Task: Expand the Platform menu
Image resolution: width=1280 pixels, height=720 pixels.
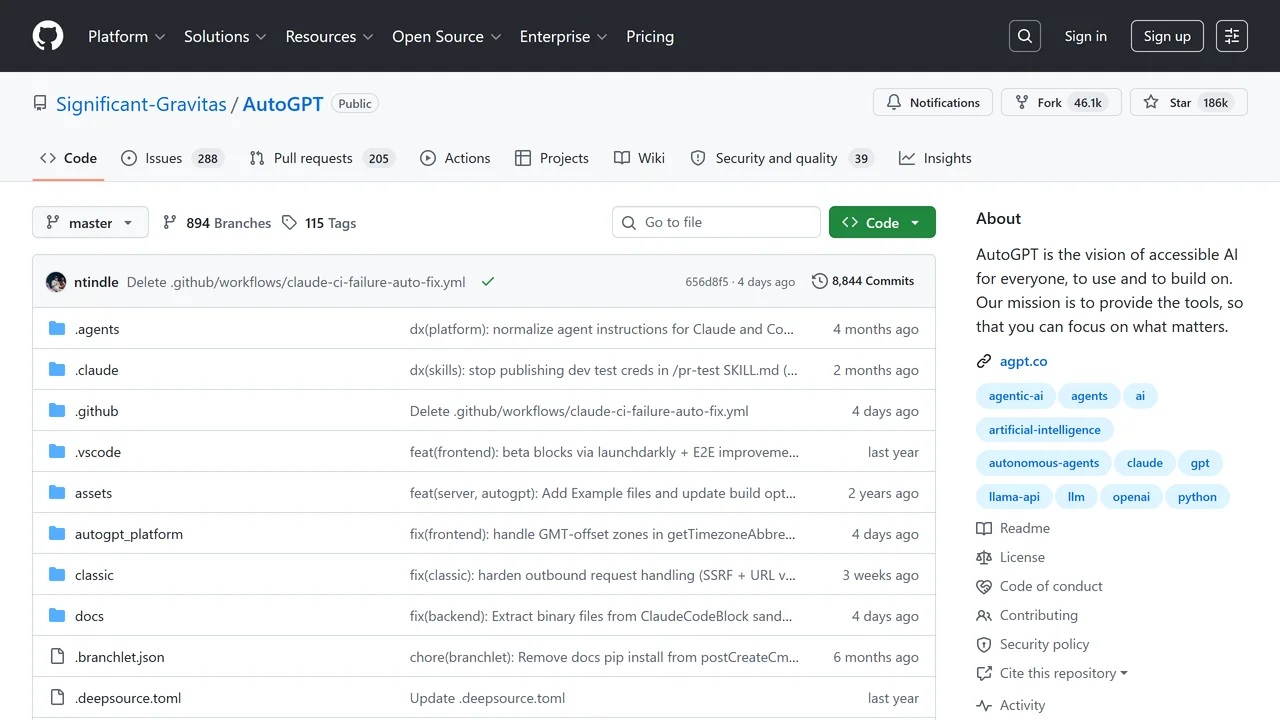Action: click(x=127, y=36)
